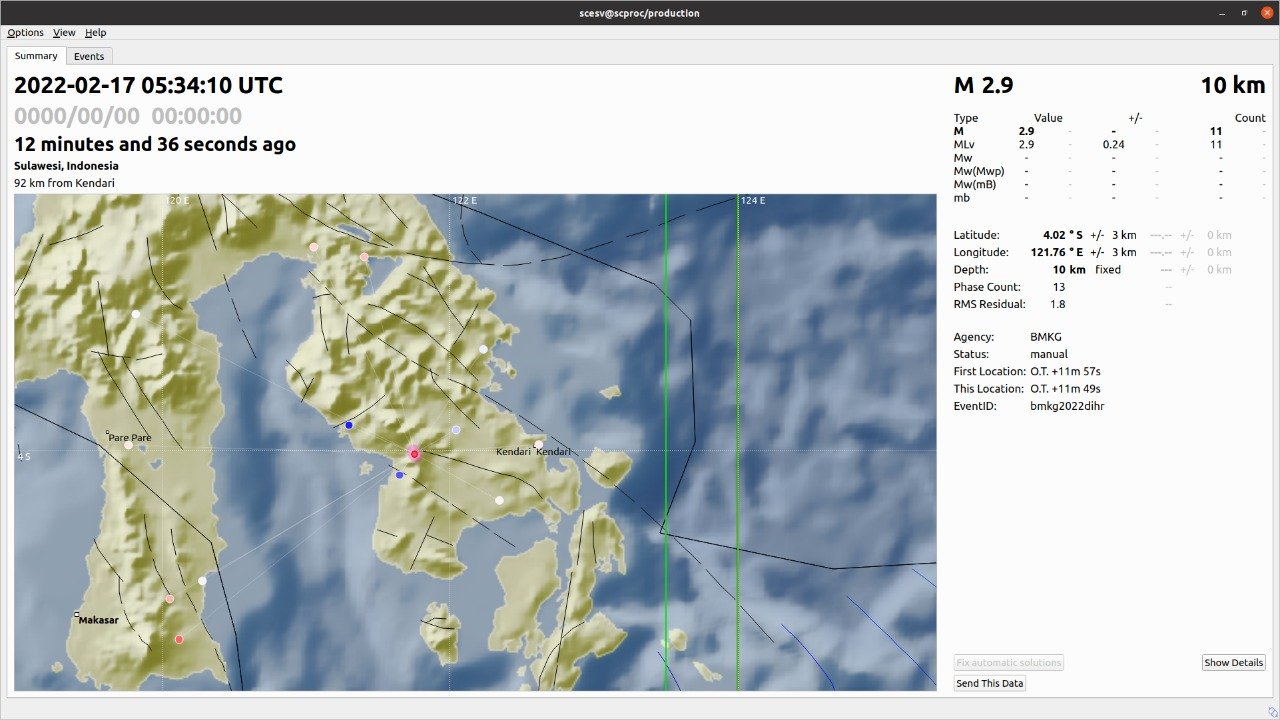Open the Options menu
Viewport: 1280px width, 720px height.
coord(25,33)
